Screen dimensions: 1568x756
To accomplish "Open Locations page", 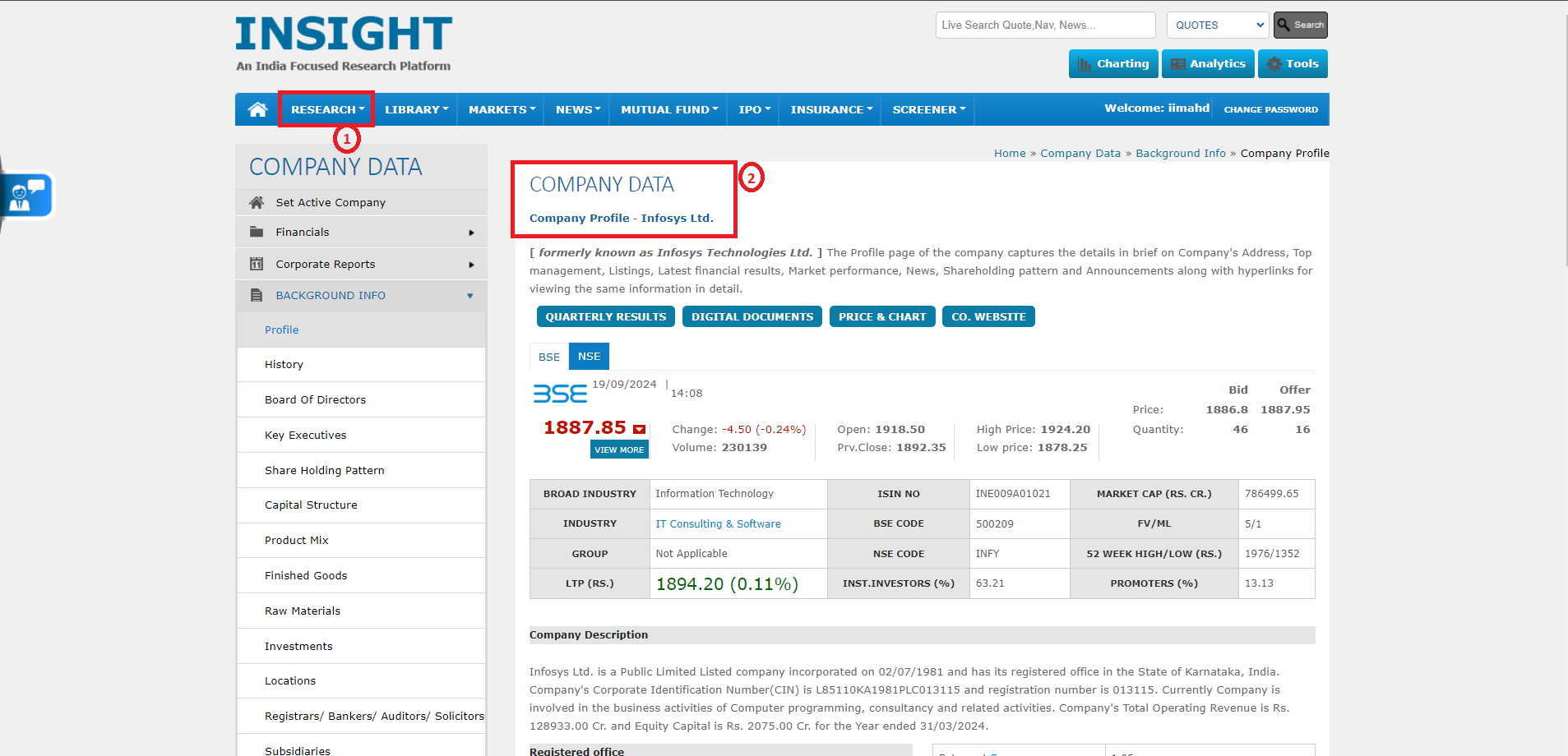I will tap(361, 681).
